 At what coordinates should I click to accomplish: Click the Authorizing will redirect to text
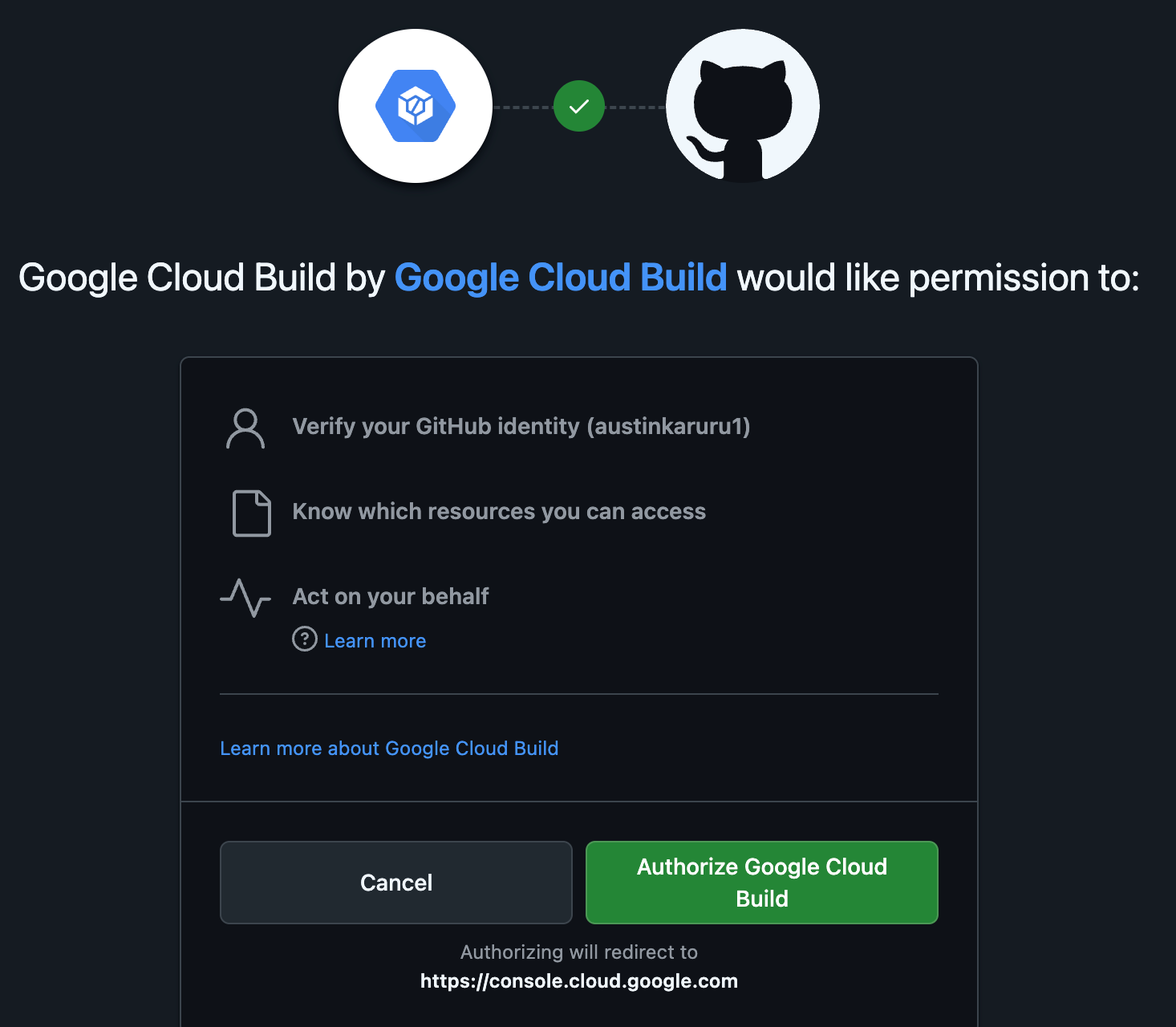tap(579, 952)
